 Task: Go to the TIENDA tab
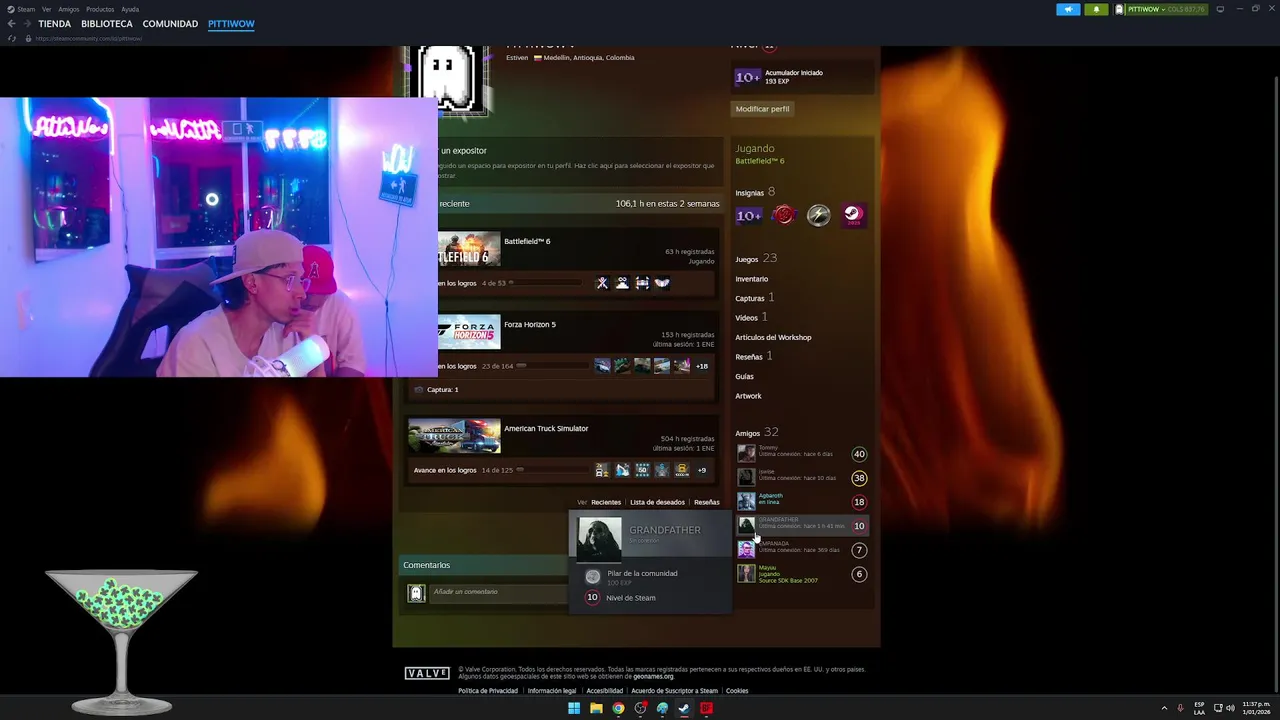tap(55, 24)
